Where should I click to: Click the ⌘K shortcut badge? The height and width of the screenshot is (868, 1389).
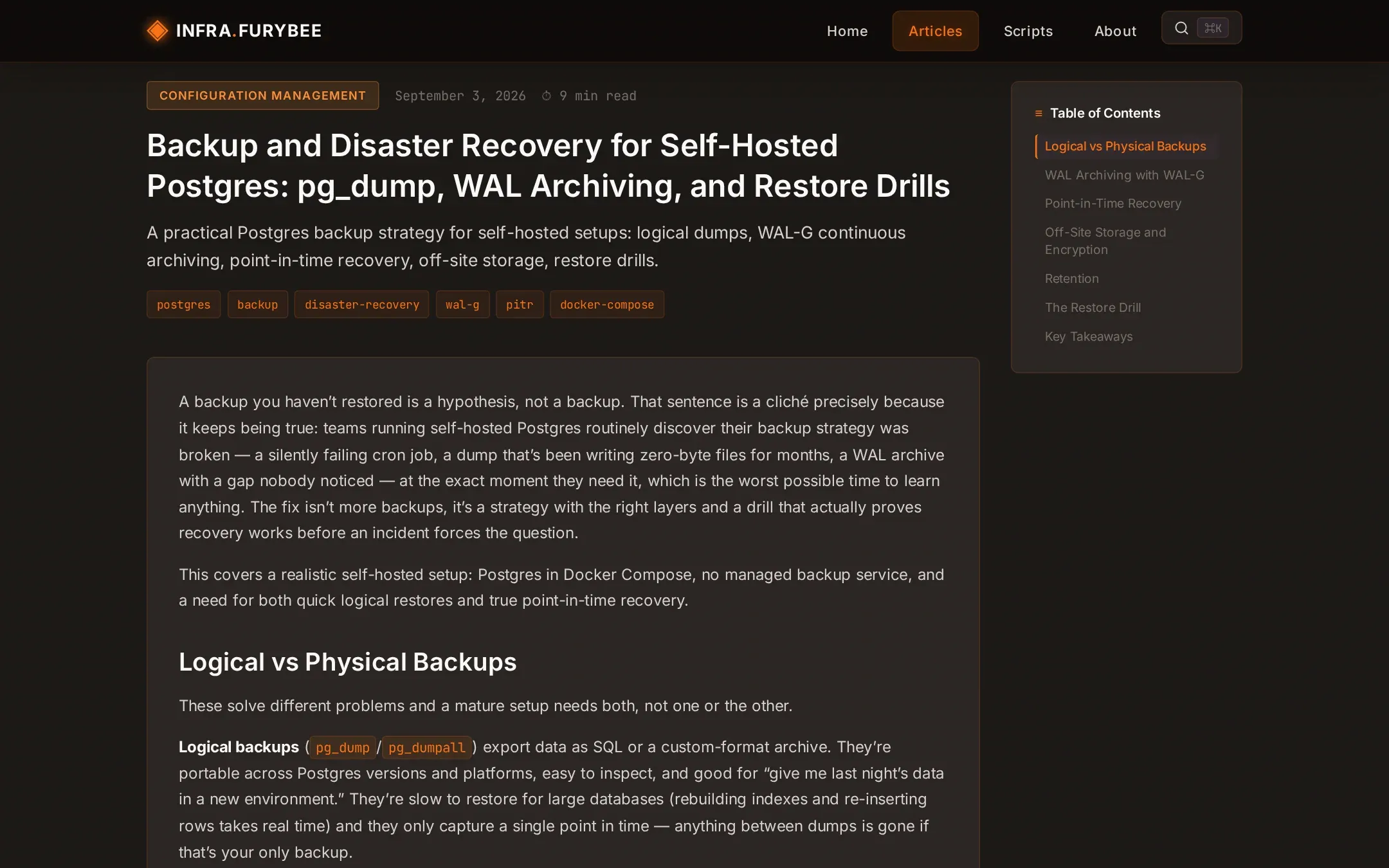point(1213,28)
